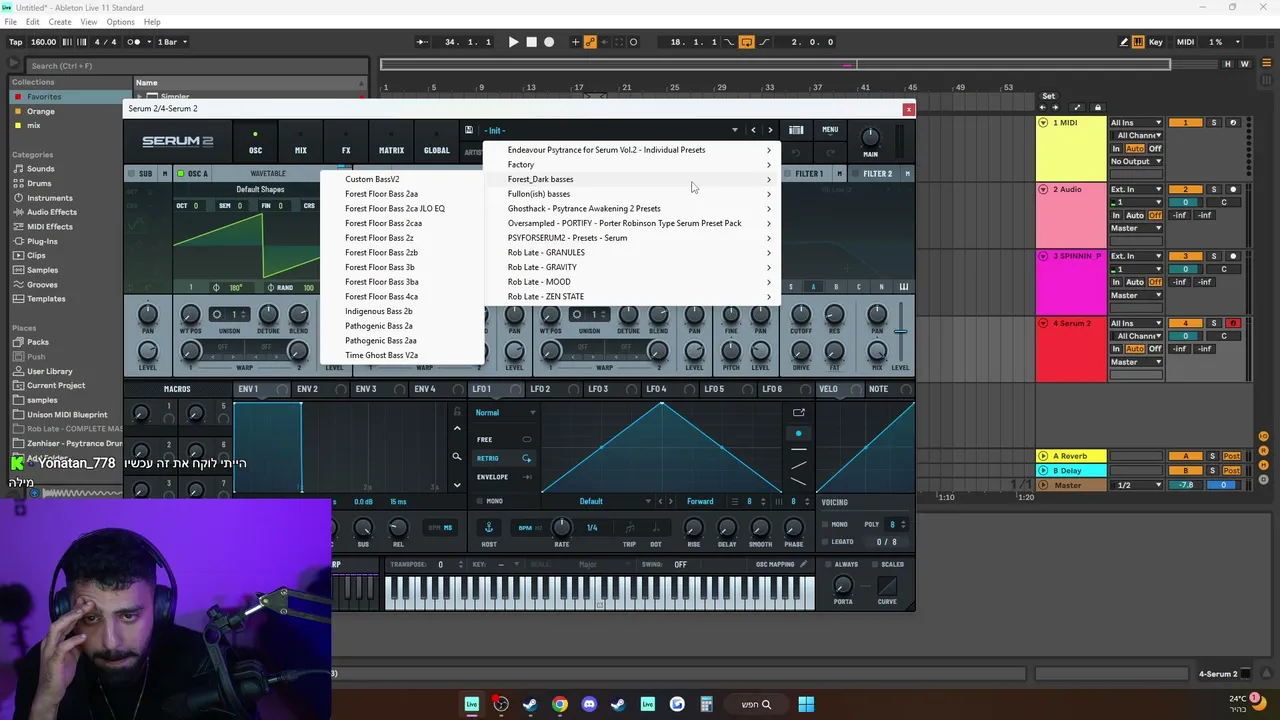Screen dimensions: 1280x720
Task: Open the 1 MIDI track All Ins dropdown
Action: click(1136, 123)
